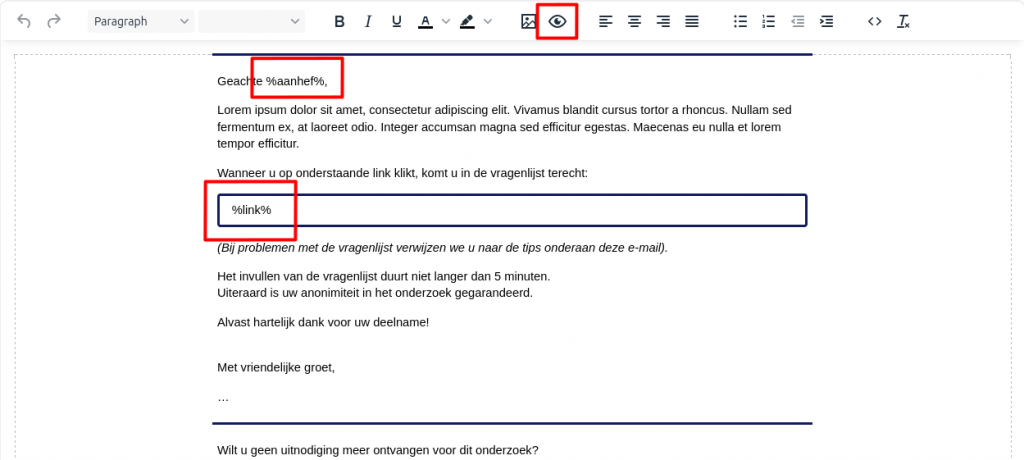Apply the current text color
The width and height of the screenshot is (1024, 460).
point(425,22)
